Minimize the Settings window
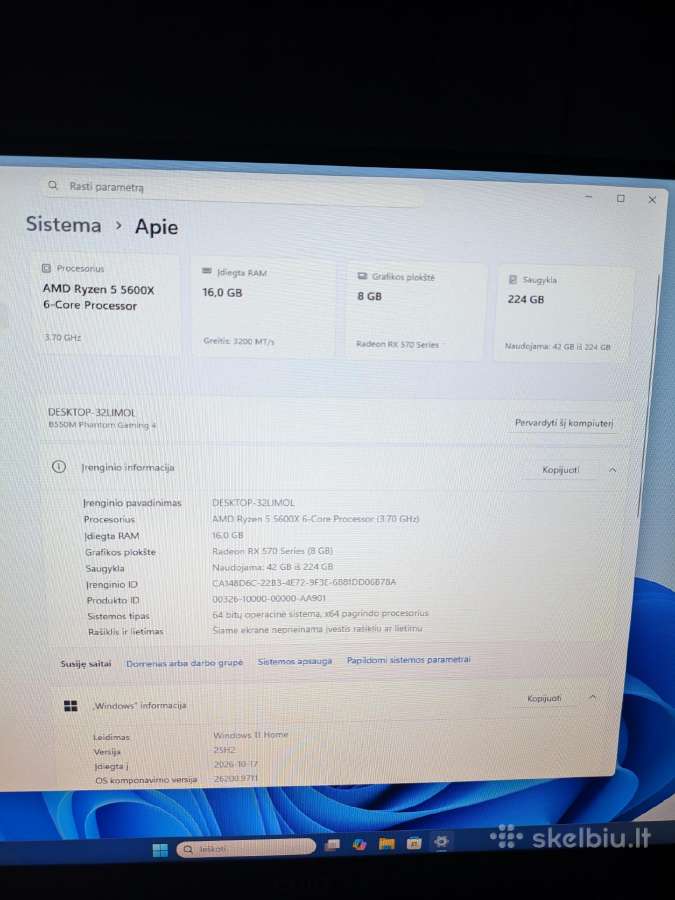This screenshot has height=900, width=675. 588,197
